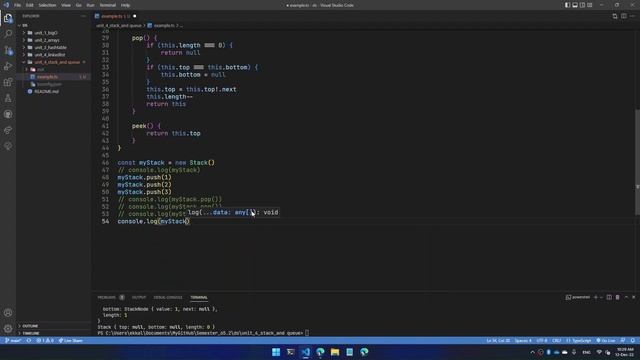
Task: Switch to the Output panel tab
Action: 139,297
